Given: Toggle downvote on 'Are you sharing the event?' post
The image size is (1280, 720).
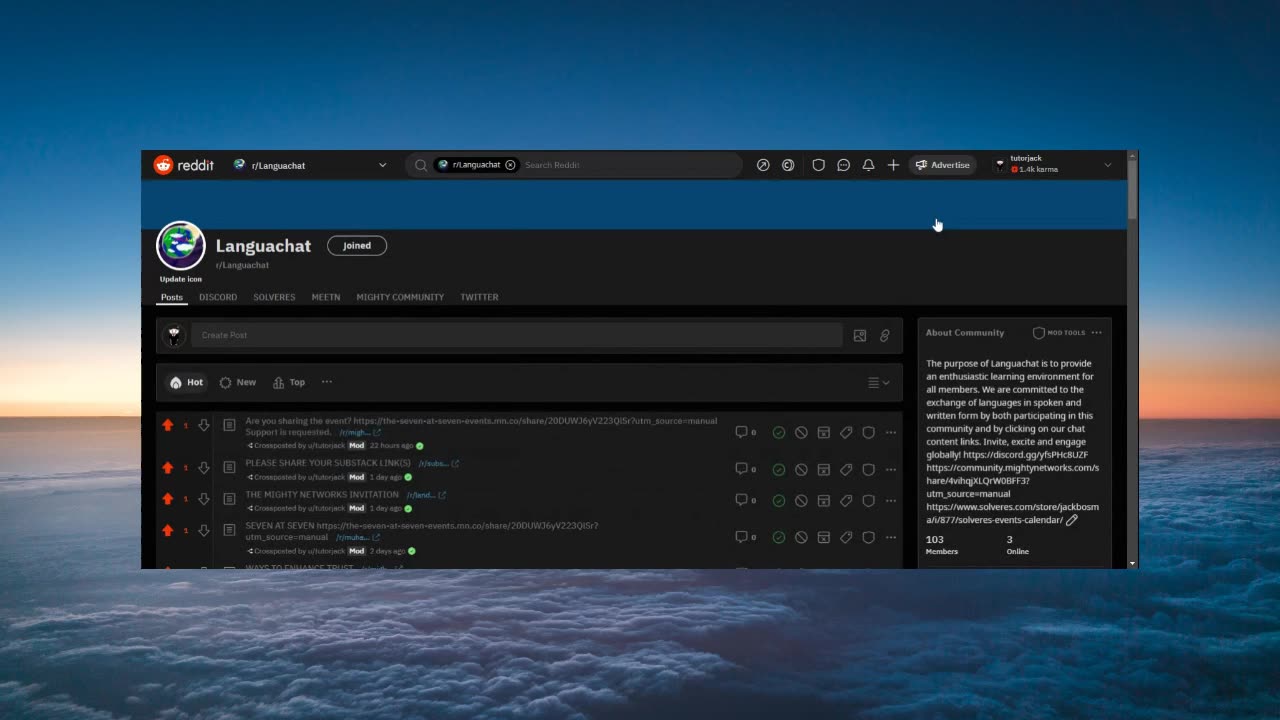Looking at the screenshot, I should (203, 425).
